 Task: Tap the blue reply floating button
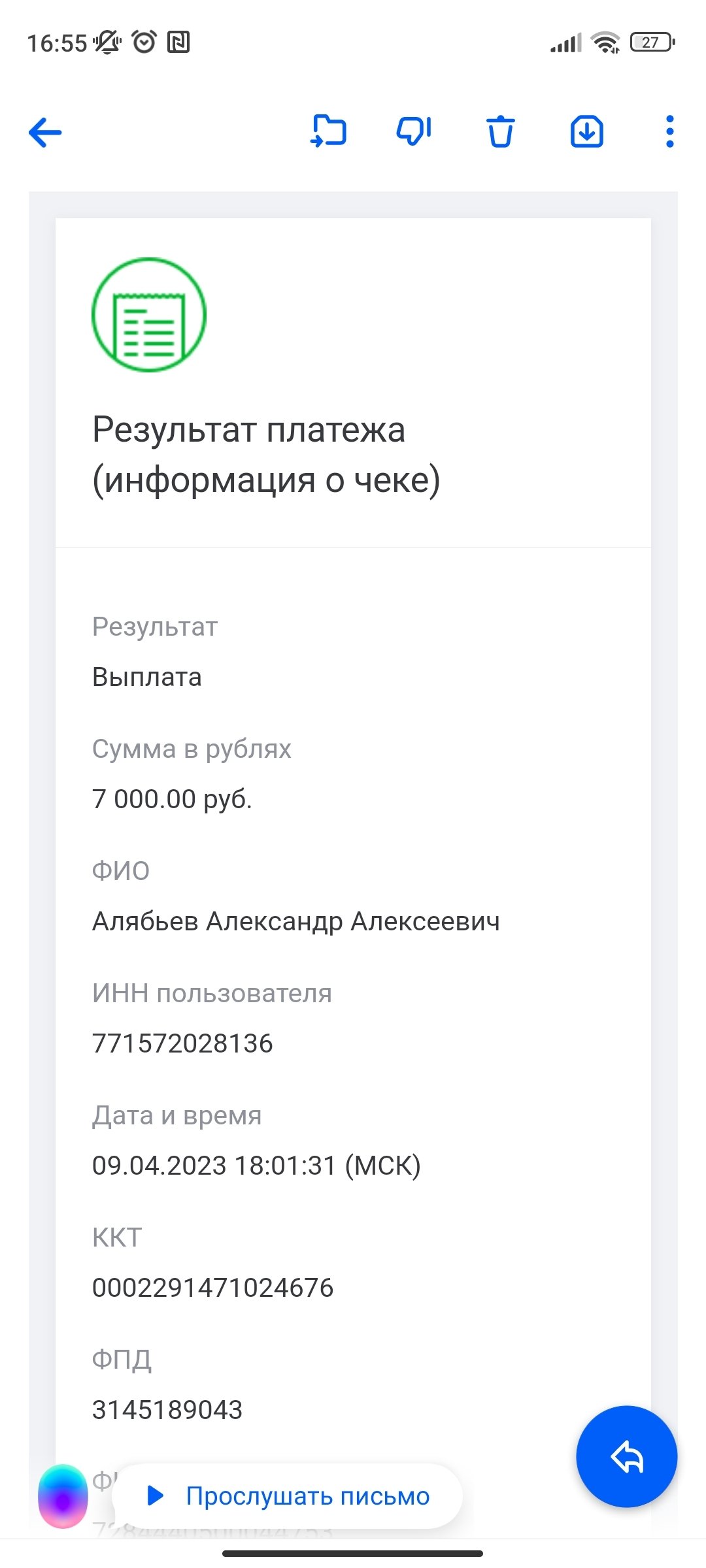click(626, 1456)
